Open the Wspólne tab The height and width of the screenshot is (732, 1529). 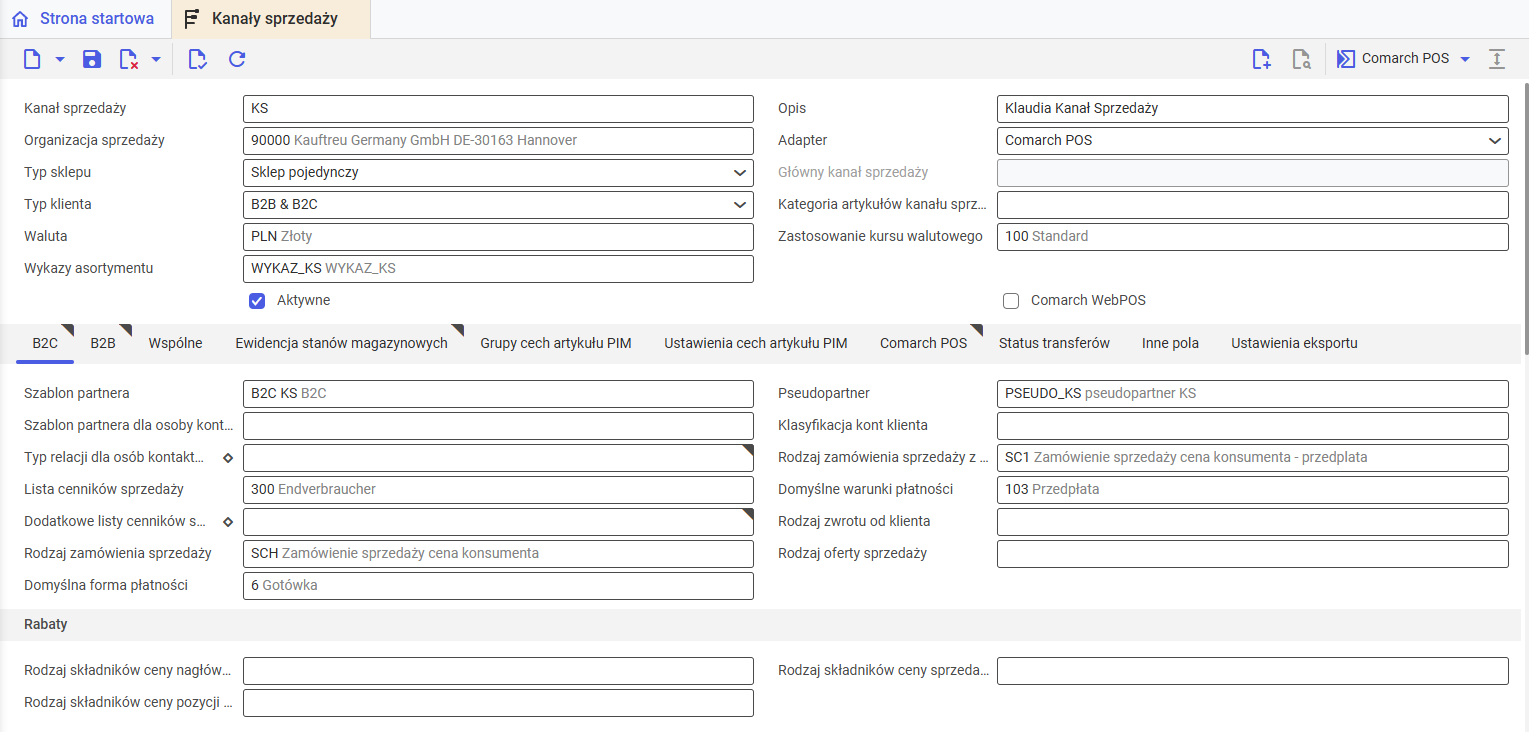[175, 343]
